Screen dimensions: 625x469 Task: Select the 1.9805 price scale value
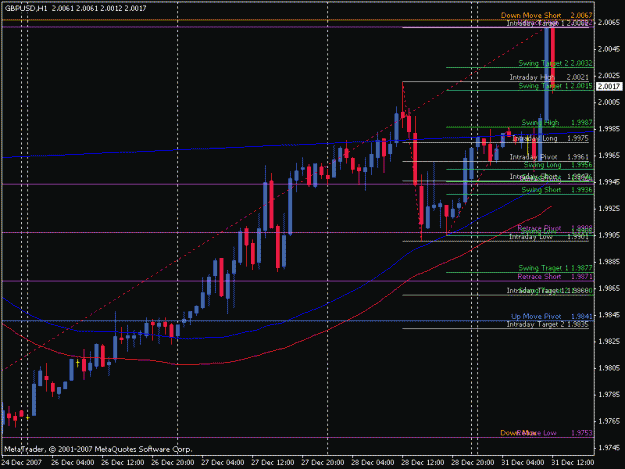pyautogui.click(x=609, y=368)
